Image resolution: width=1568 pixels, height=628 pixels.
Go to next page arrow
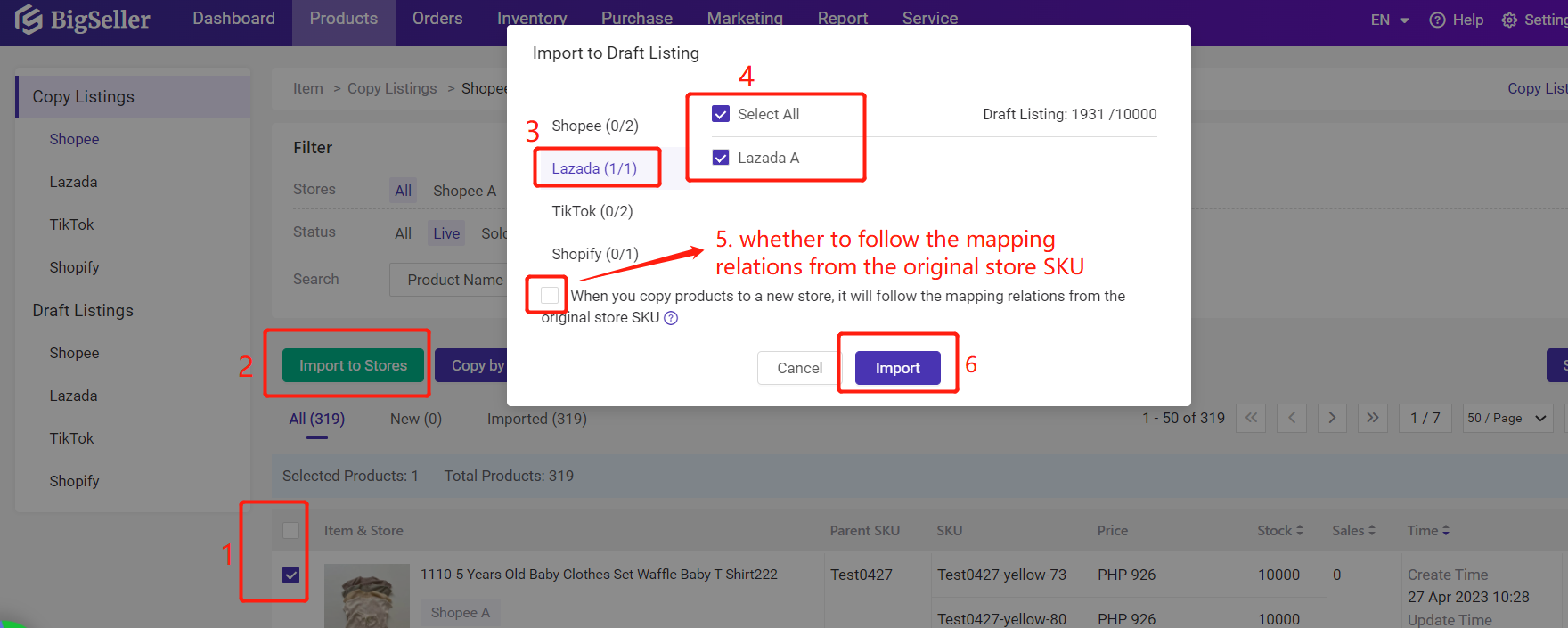click(1332, 418)
